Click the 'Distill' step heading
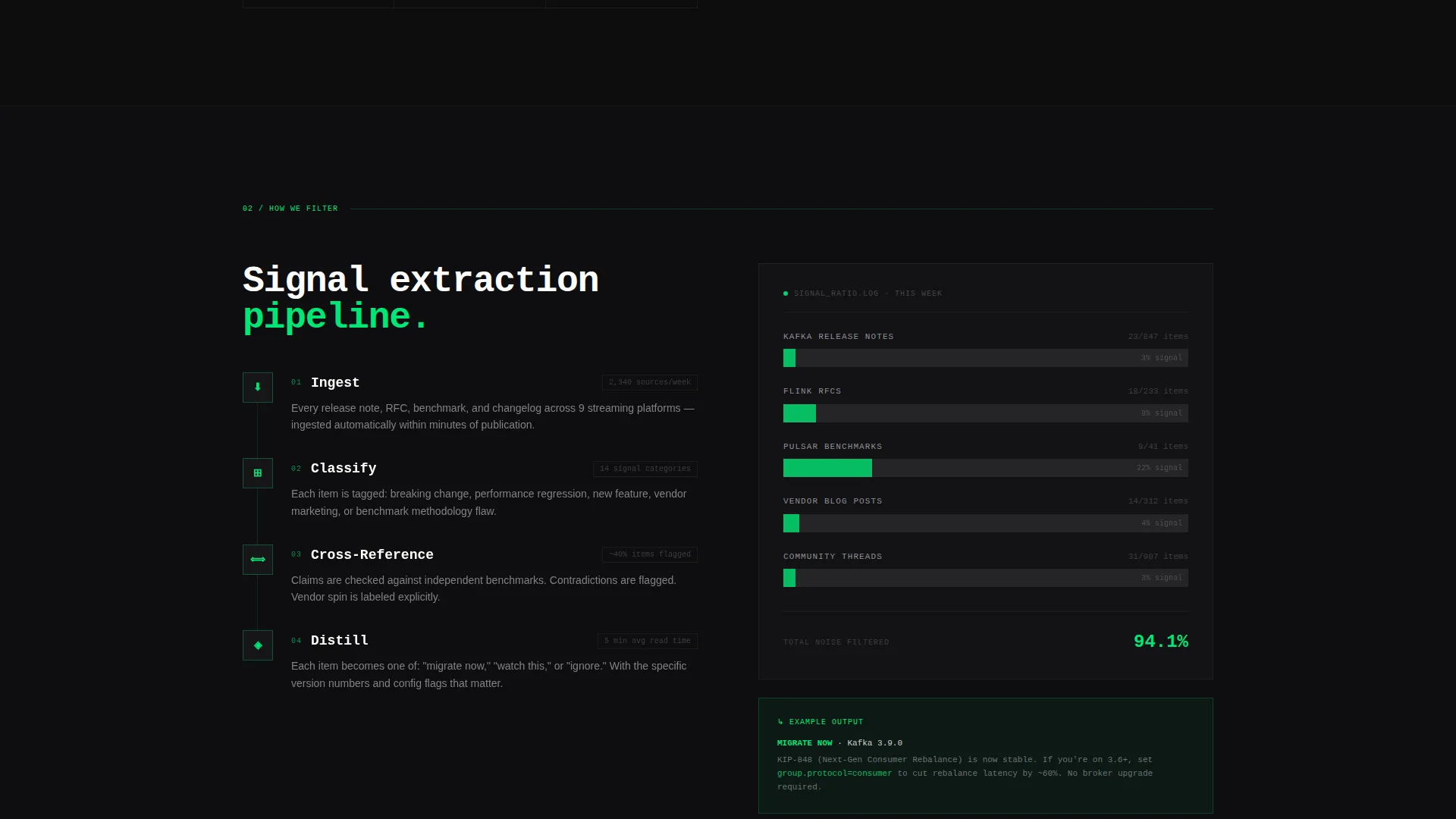The width and height of the screenshot is (1456, 819). pos(340,641)
